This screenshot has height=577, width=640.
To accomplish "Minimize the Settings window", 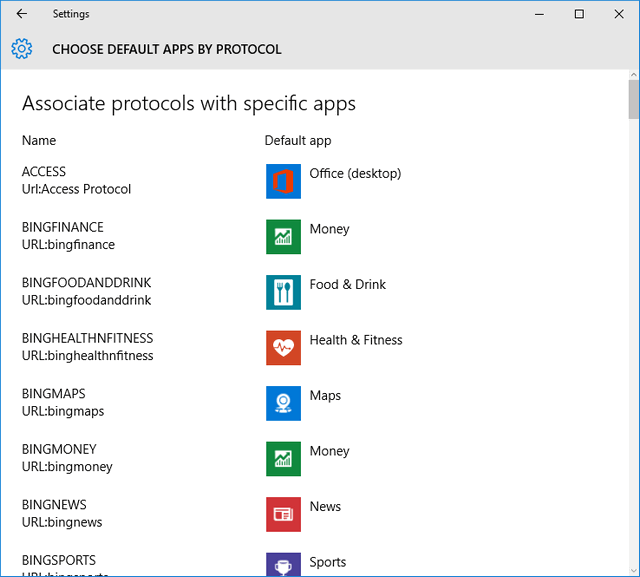I will coord(539,14).
